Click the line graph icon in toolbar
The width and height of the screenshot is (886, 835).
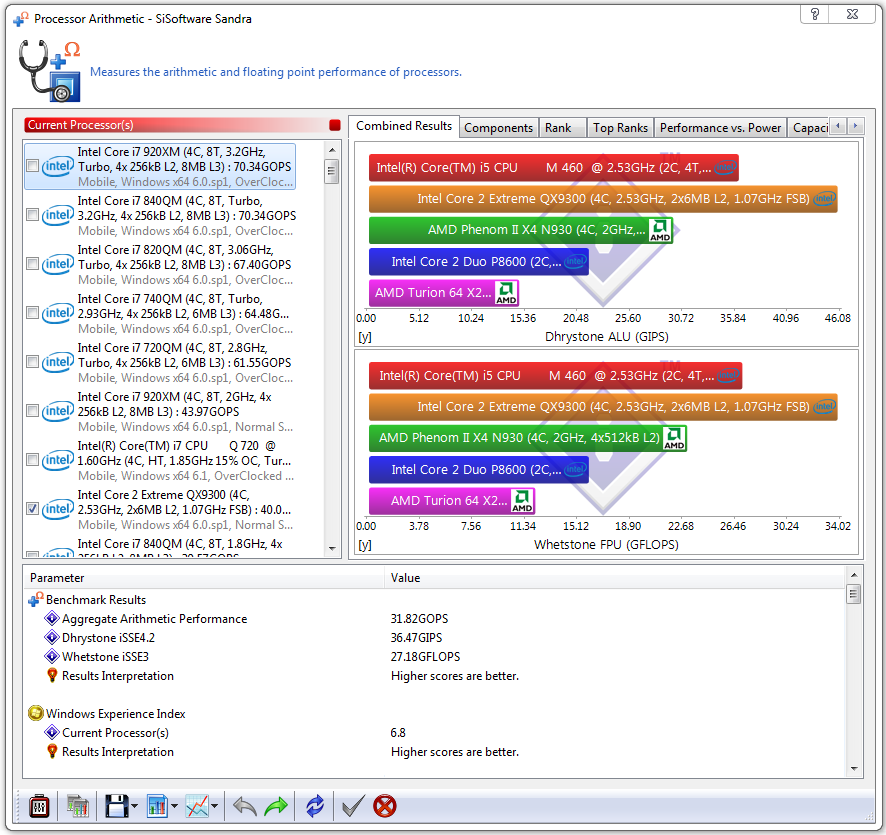coord(197,806)
